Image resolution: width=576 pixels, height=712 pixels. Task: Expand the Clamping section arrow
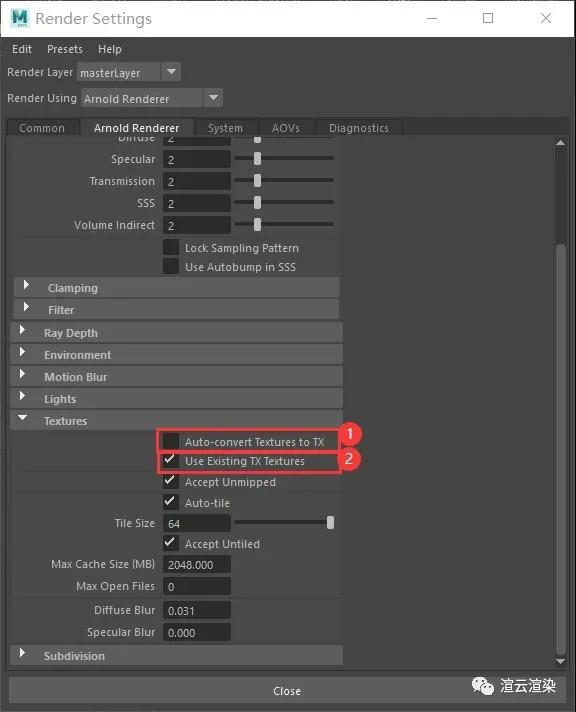point(26,286)
